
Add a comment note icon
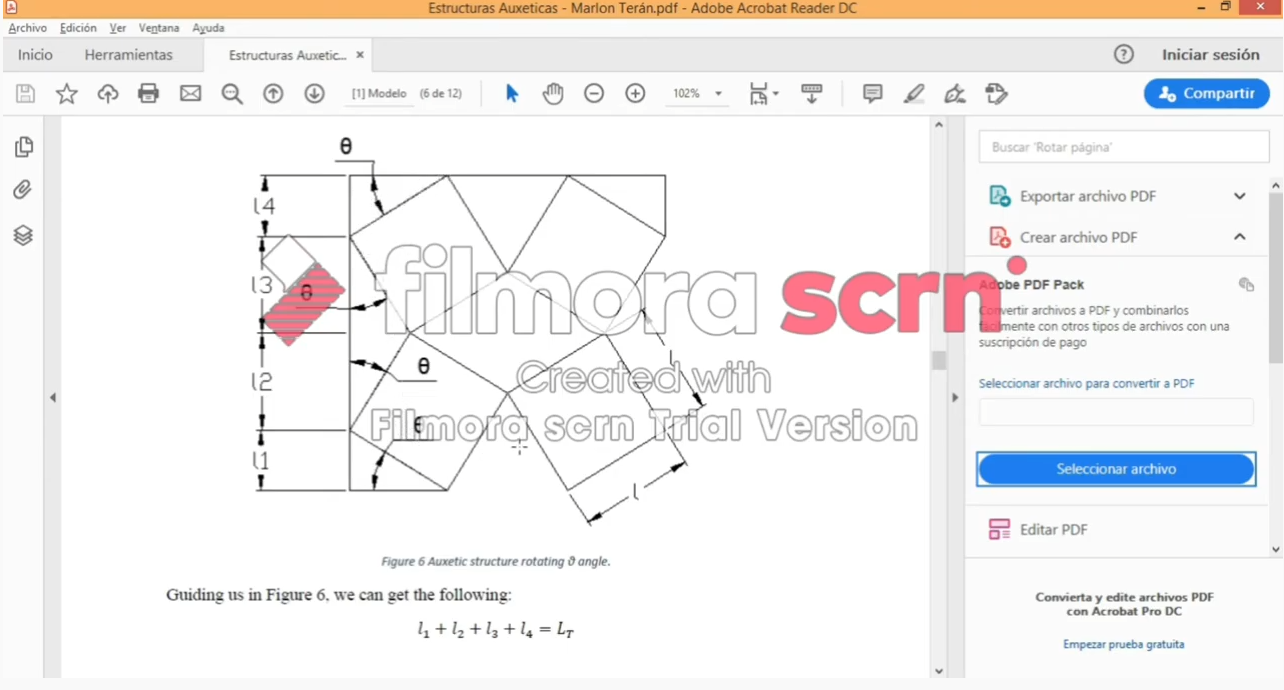tap(872, 94)
